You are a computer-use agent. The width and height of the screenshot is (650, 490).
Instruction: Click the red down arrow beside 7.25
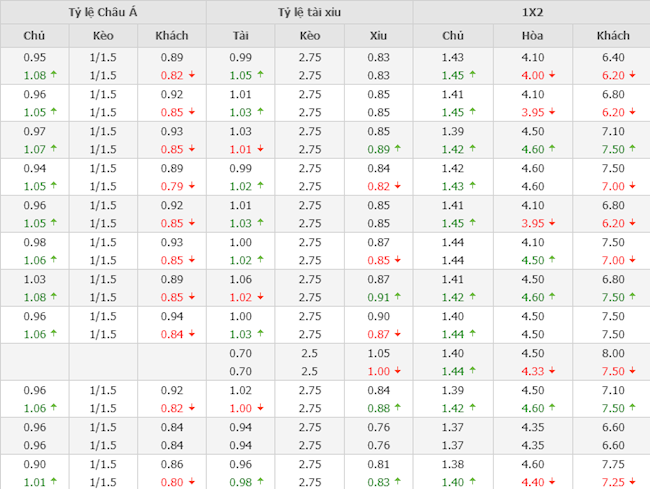[633, 482]
